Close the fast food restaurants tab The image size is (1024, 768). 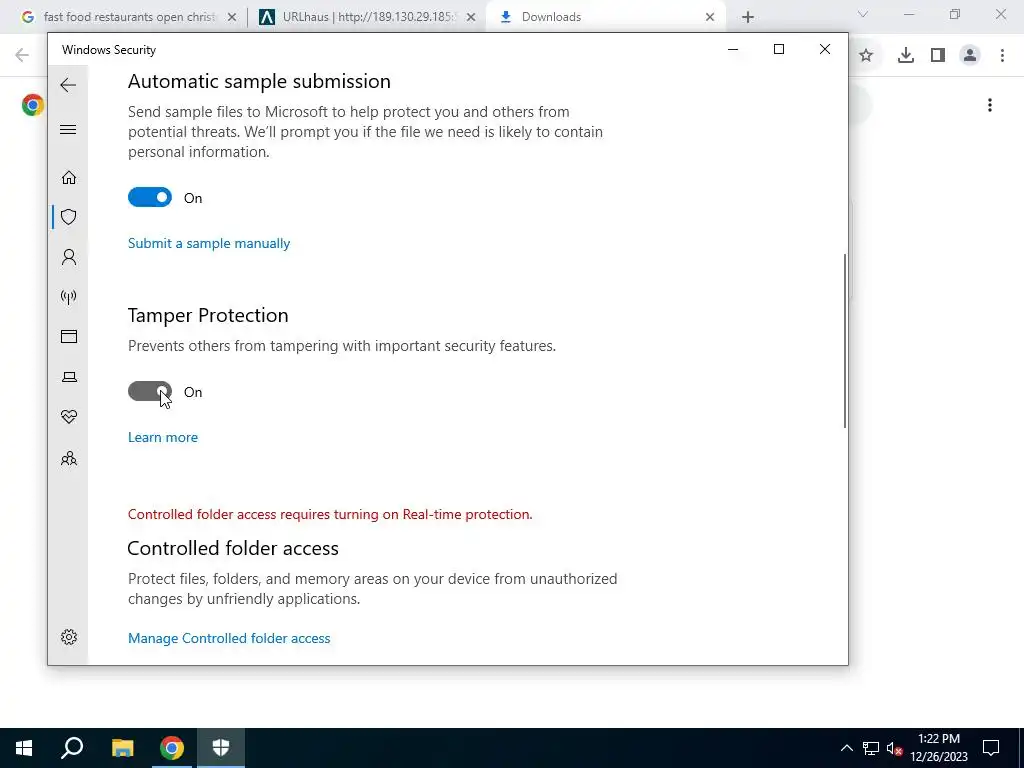click(x=231, y=17)
